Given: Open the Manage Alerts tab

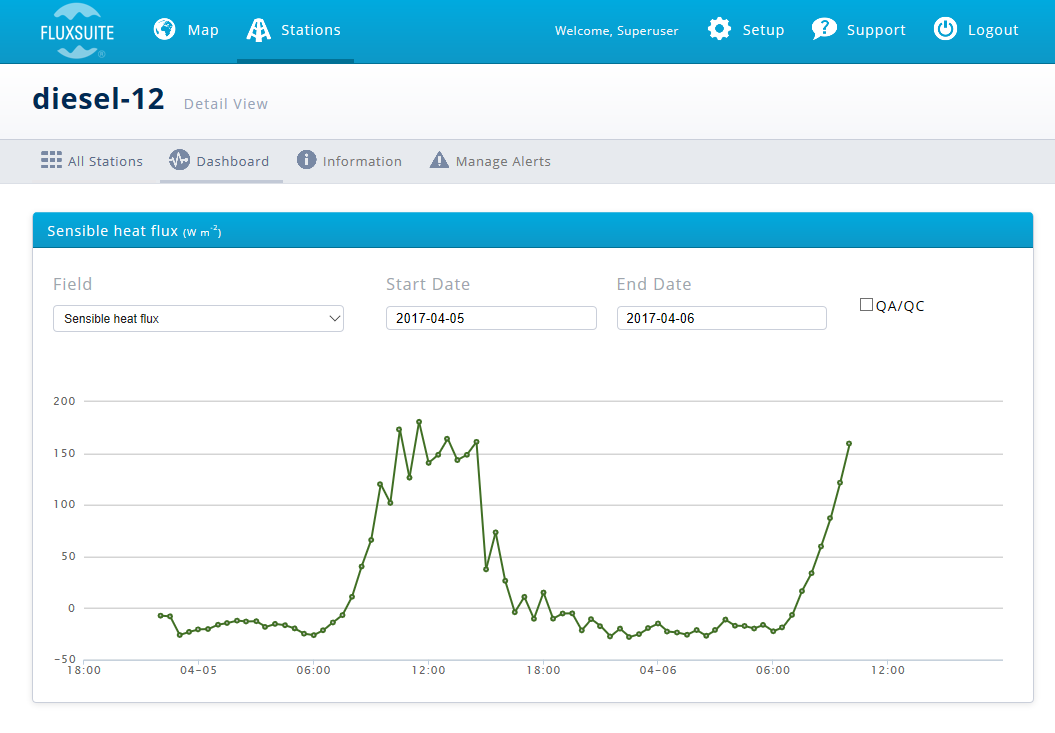Looking at the screenshot, I should click(x=502, y=161).
